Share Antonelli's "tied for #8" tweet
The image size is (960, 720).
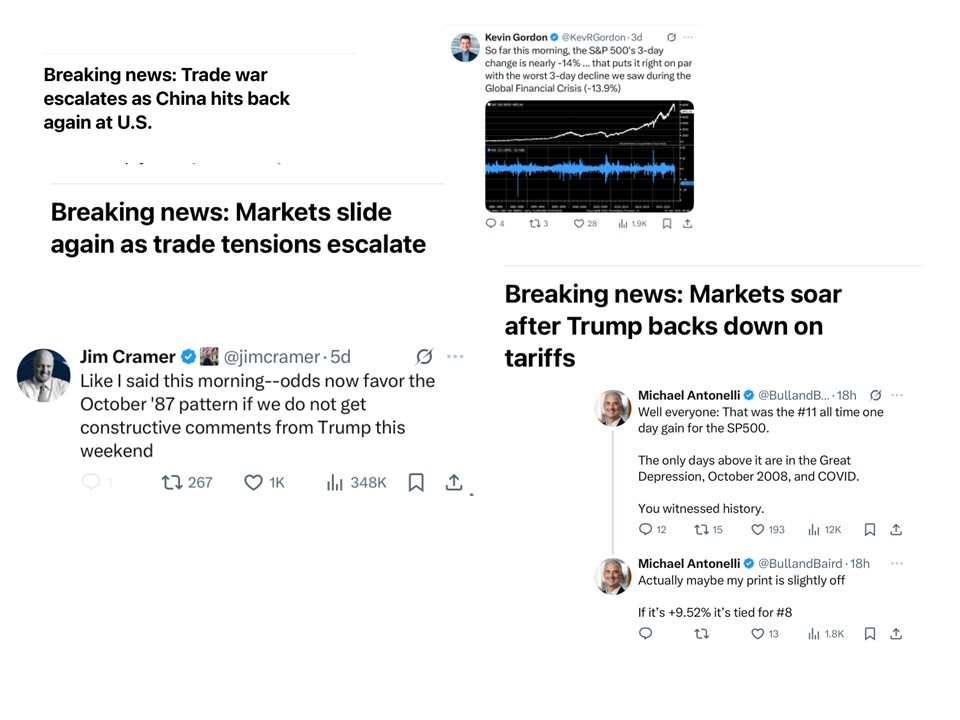click(x=896, y=634)
